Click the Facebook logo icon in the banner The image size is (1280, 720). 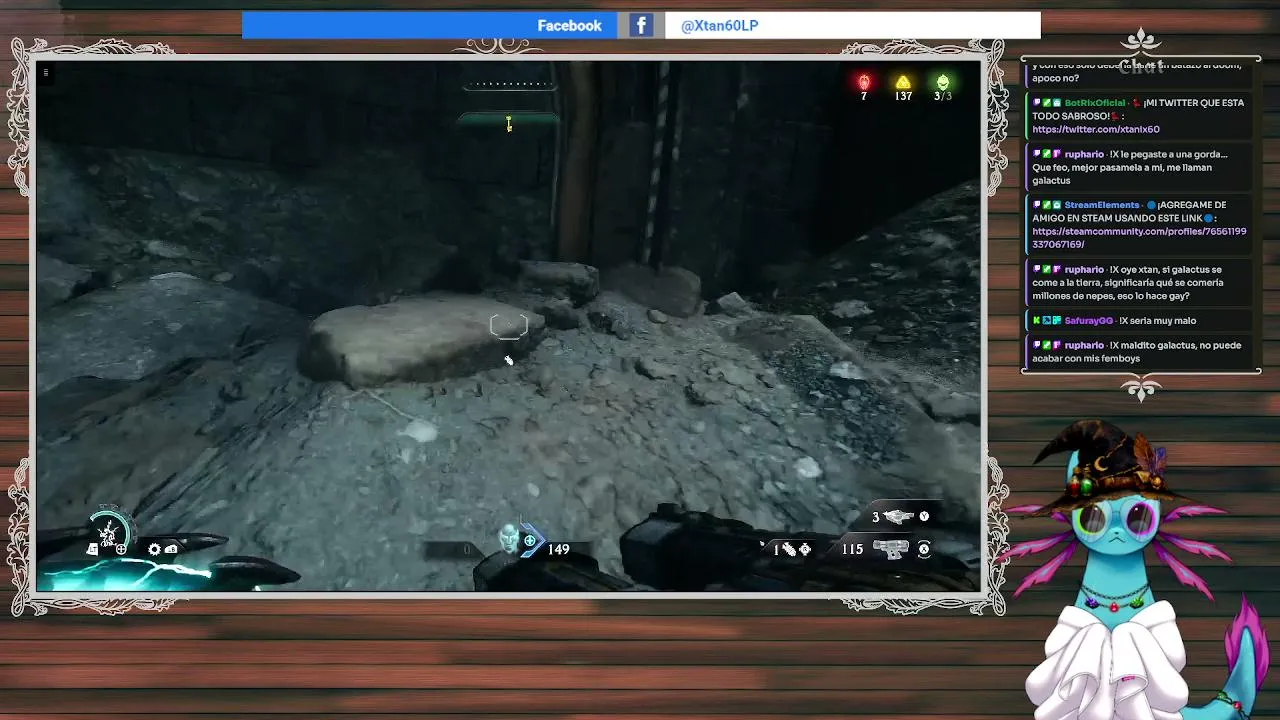pyautogui.click(x=641, y=25)
